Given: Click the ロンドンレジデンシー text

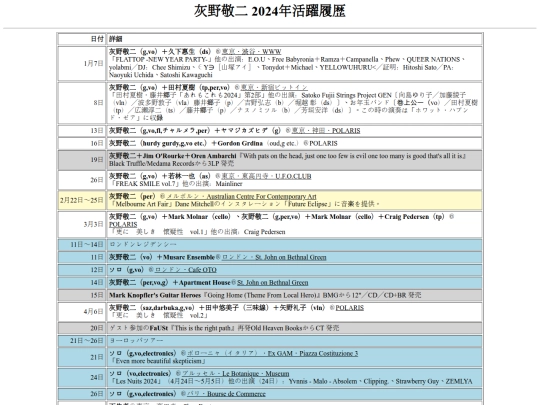Looking at the screenshot, I should (x=143, y=245).
